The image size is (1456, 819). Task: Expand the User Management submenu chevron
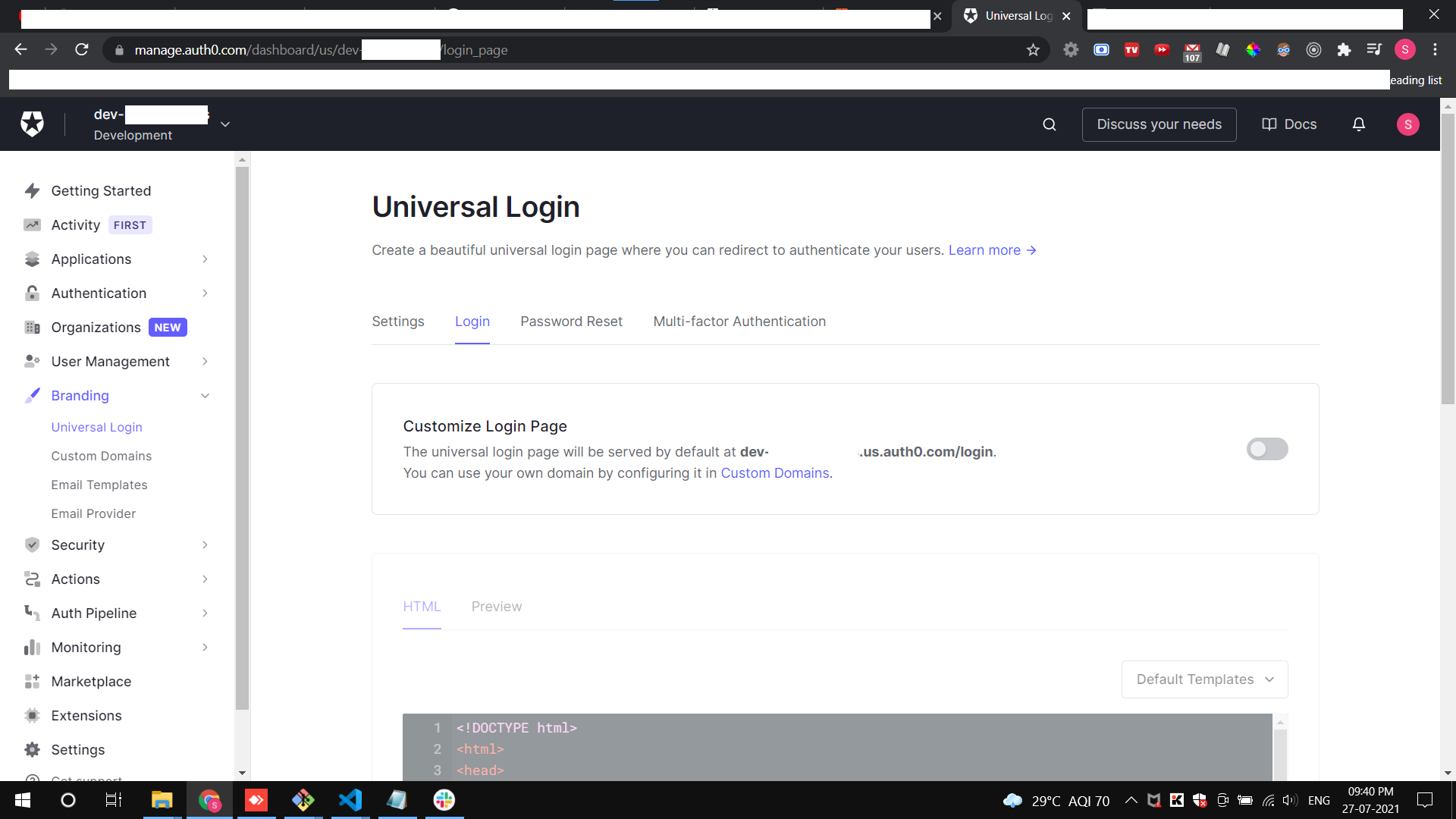tap(206, 362)
